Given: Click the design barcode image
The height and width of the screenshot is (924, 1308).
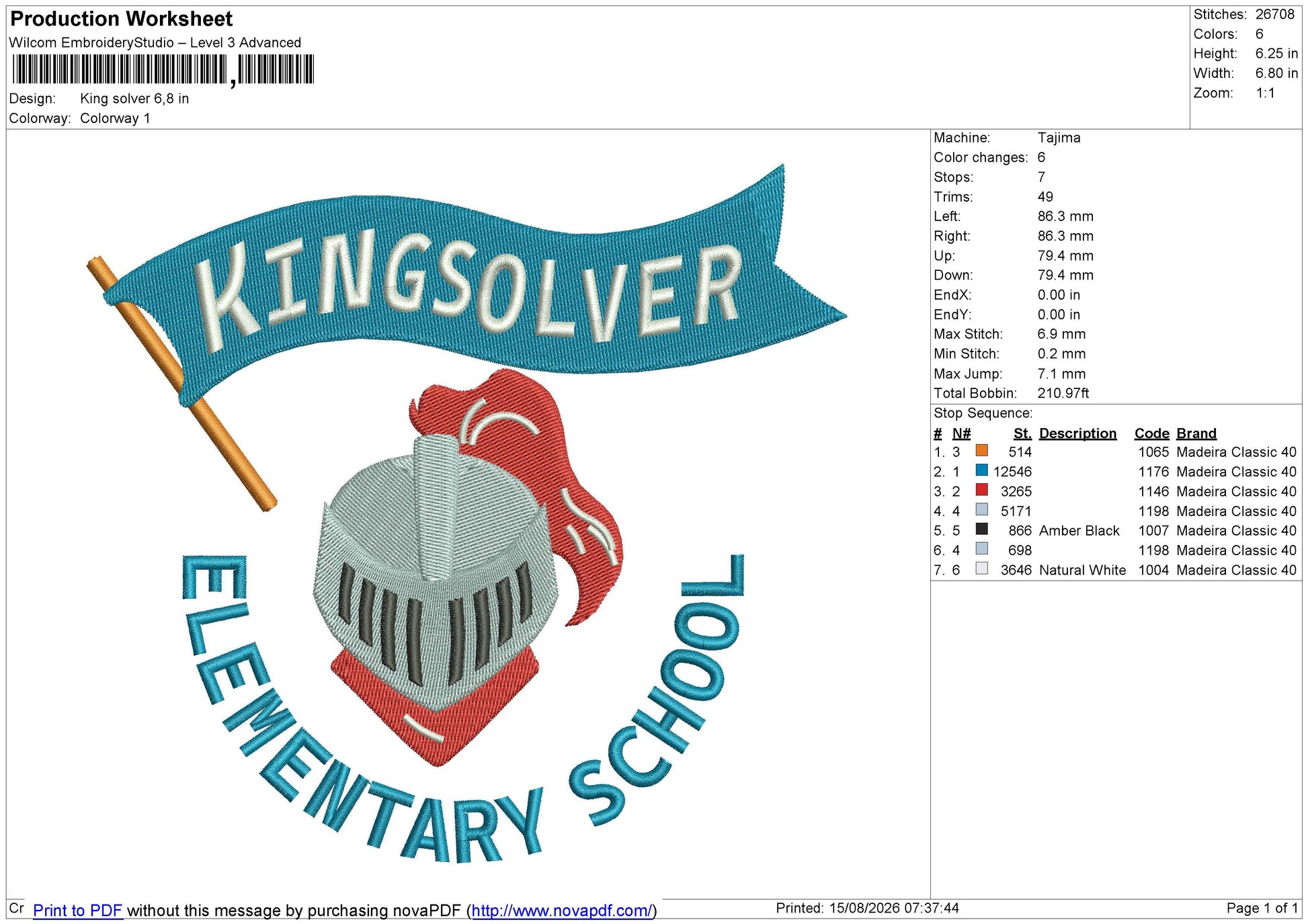Looking at the screenshot, I should (163, 70).
